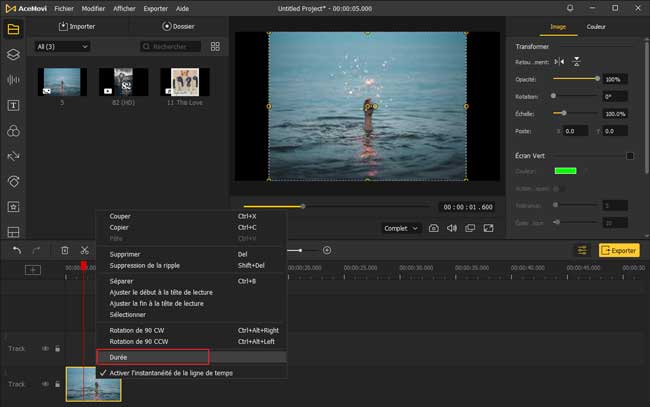The width and height of the screenshot is (650, 407).
Task: Open the Audio waveform panel icon
Action: coord(13,80)
